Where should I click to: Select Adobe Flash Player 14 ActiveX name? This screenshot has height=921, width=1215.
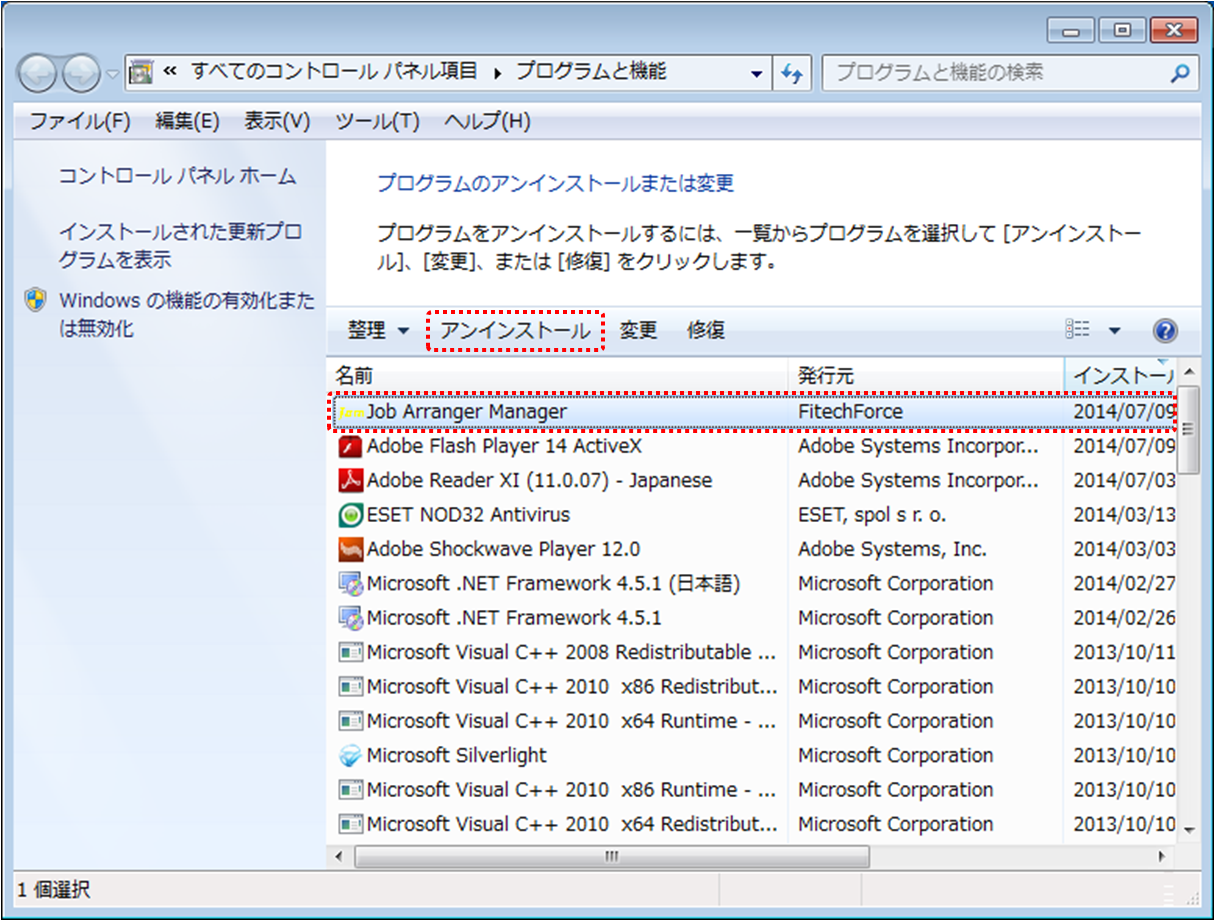coord(504,446)
